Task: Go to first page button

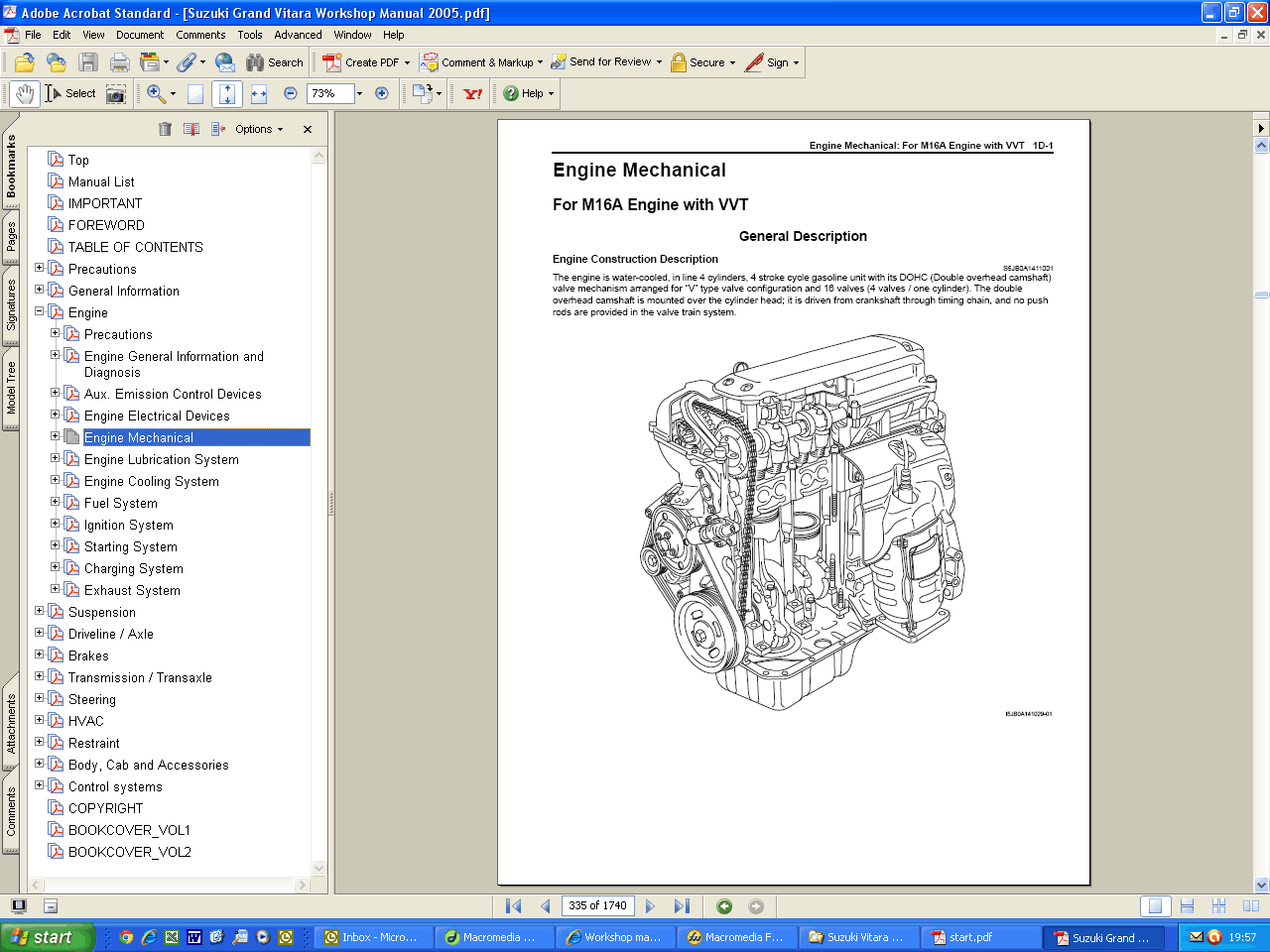Action: pos(513,905)
